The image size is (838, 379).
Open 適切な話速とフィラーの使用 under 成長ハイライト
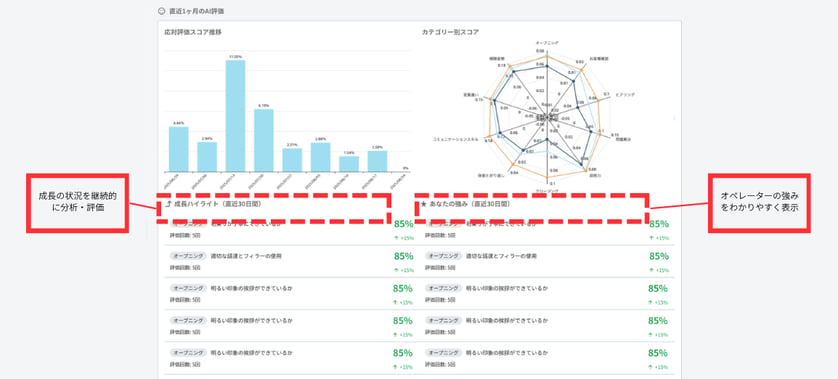[246, 257]
